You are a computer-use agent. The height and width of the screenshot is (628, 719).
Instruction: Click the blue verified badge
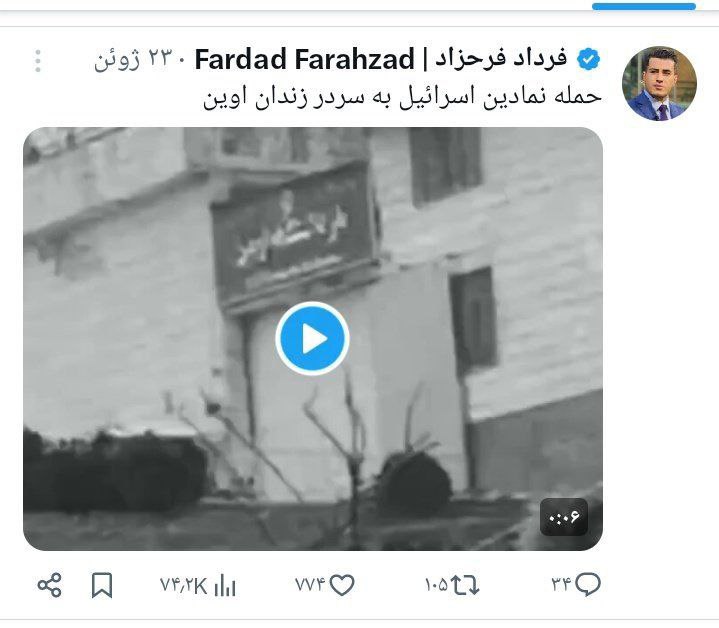[588, 60]
